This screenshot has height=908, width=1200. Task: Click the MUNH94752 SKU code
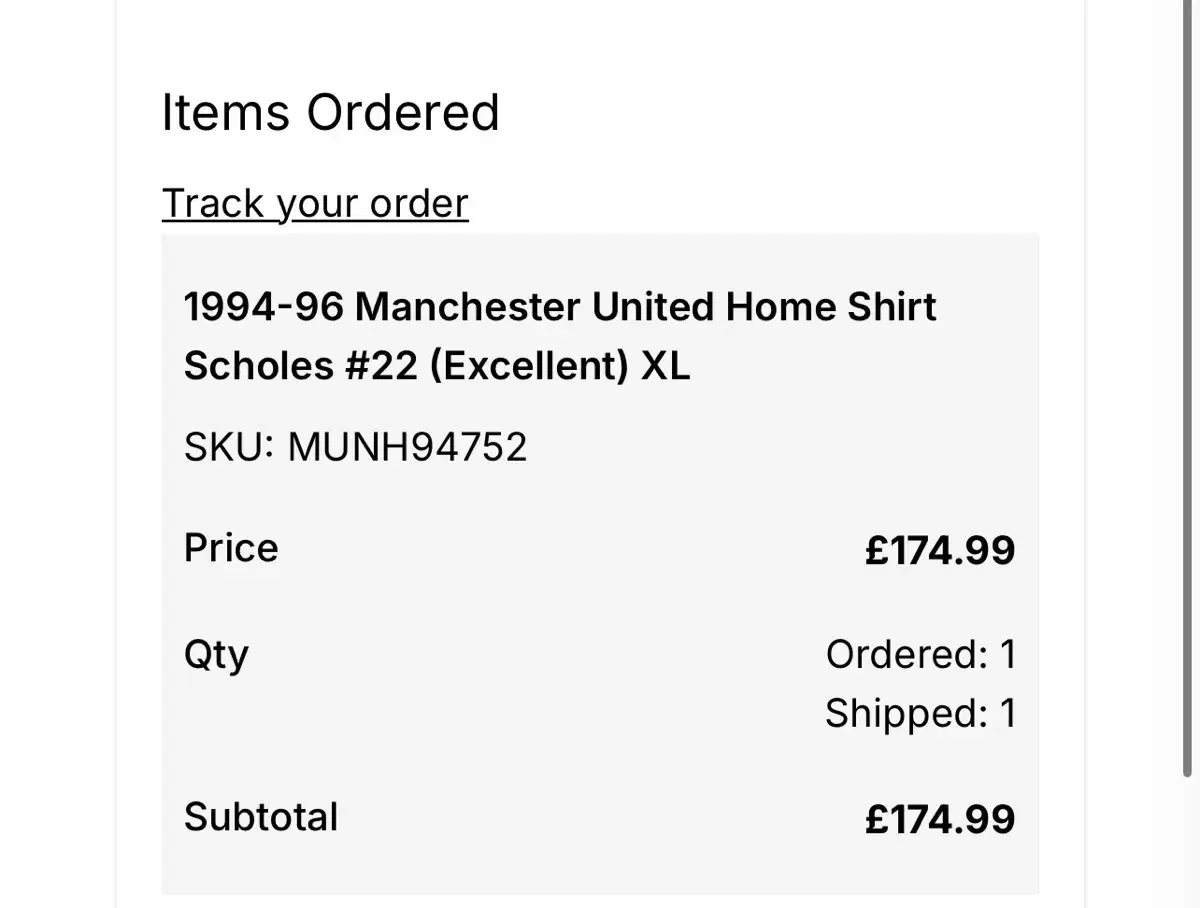tap(407, 447)
